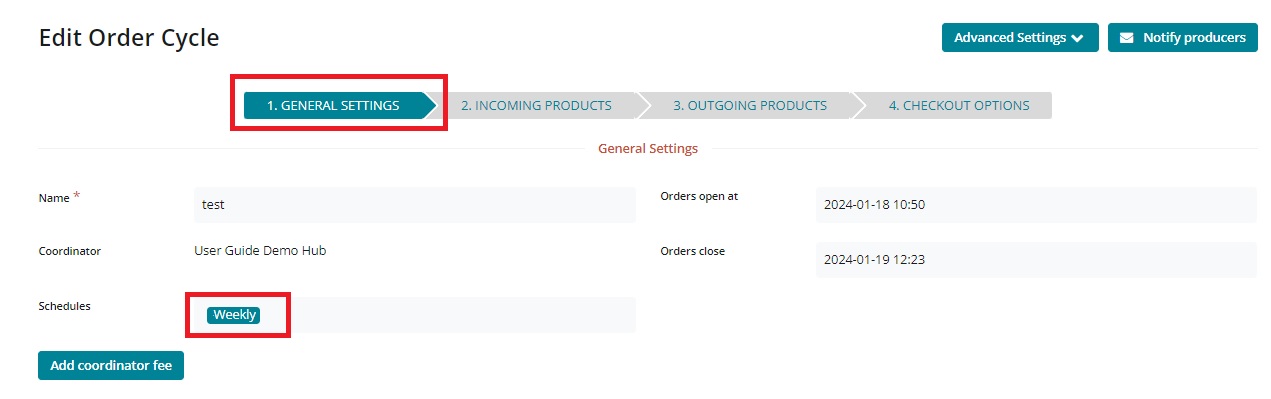
Task: Go to the 2. Incoming Products step
Action: coord(536,105)
